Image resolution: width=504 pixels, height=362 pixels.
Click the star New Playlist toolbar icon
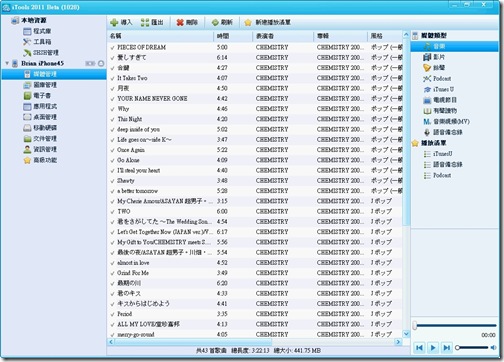(248, 22)
